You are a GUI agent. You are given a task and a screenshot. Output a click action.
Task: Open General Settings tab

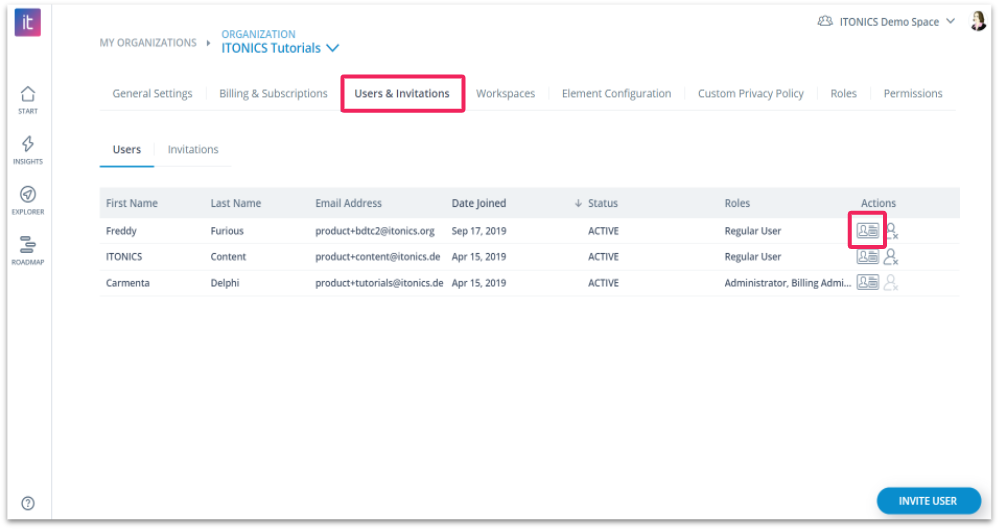click(152, 93)
